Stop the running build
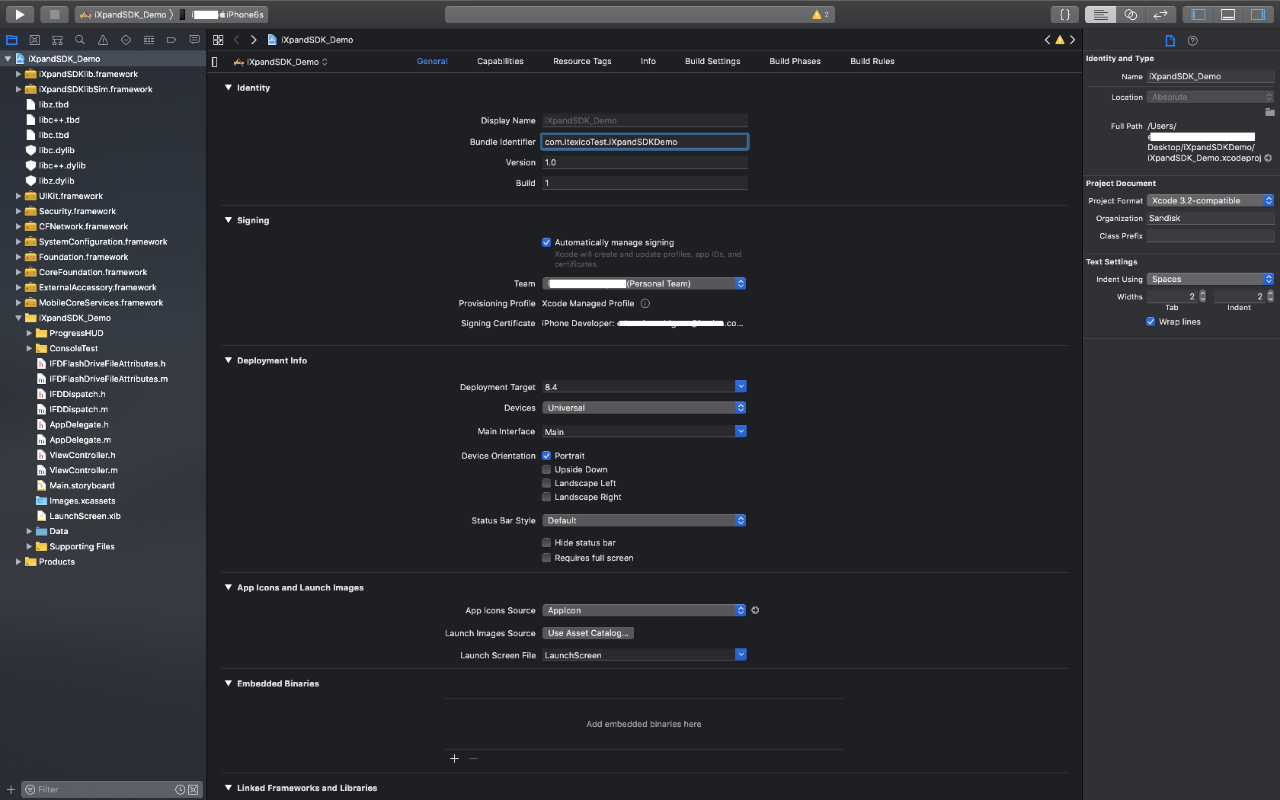1280x800 pixels. [x=55, y=15]
